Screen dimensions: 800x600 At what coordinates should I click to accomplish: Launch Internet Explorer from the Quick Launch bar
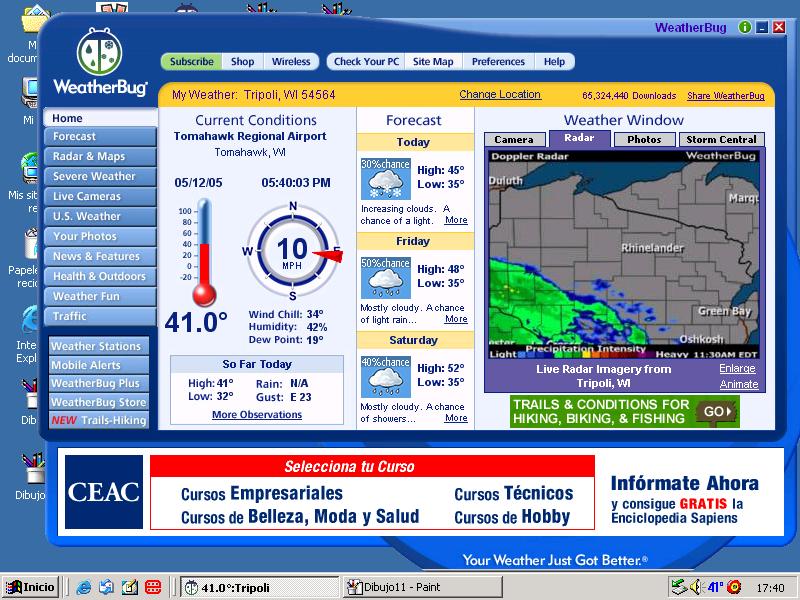click(x=83, y=587)
